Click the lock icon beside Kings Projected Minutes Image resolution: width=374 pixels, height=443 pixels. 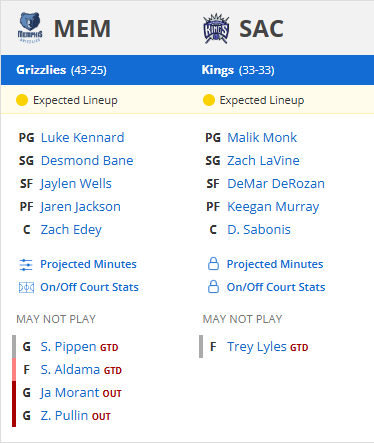[x=213, y=264]
